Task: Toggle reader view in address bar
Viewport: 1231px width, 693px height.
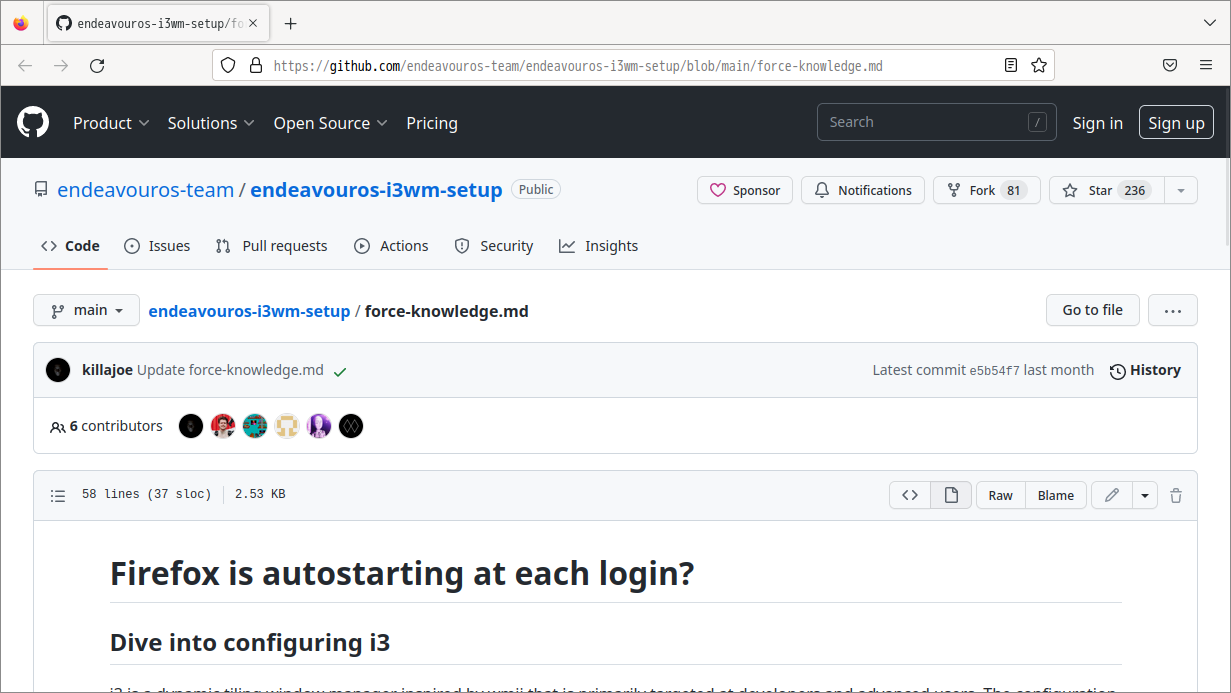Action: pos(1011,65)
